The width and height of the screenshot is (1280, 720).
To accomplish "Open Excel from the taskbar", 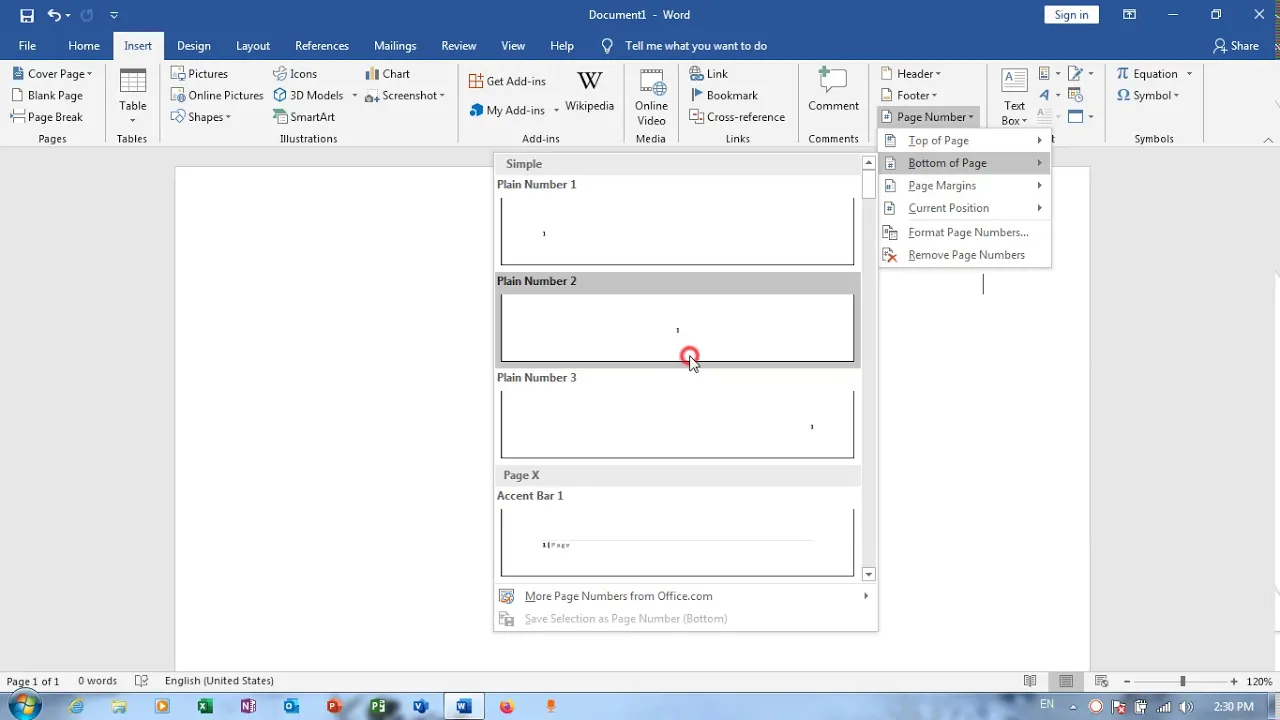I will 205,706.
